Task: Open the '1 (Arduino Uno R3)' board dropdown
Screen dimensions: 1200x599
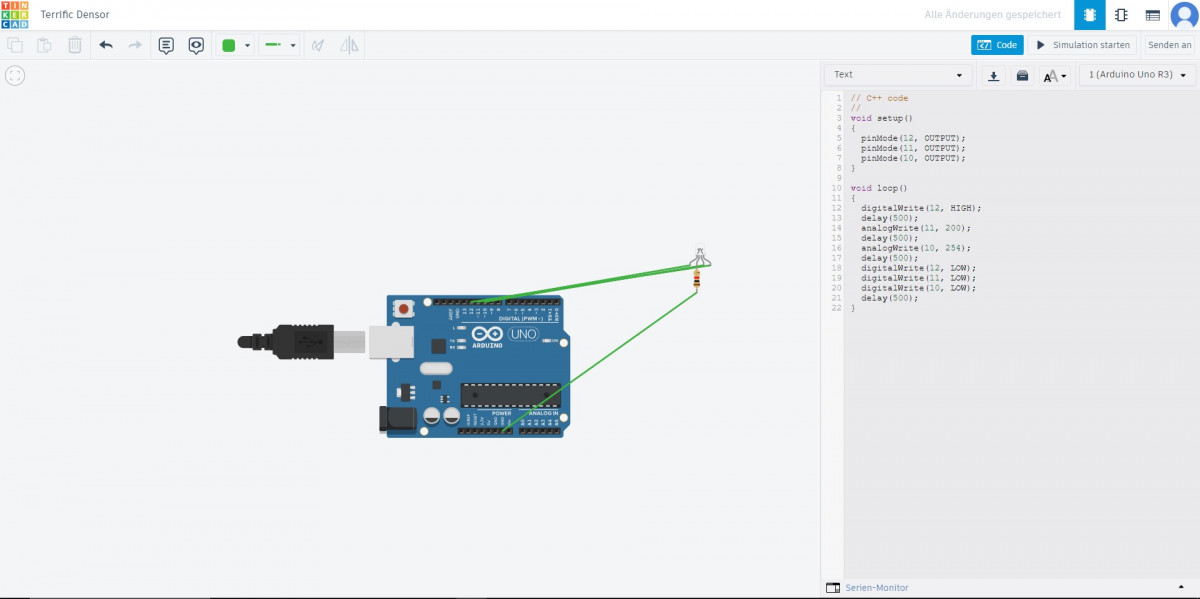Action: point(1138,74)
